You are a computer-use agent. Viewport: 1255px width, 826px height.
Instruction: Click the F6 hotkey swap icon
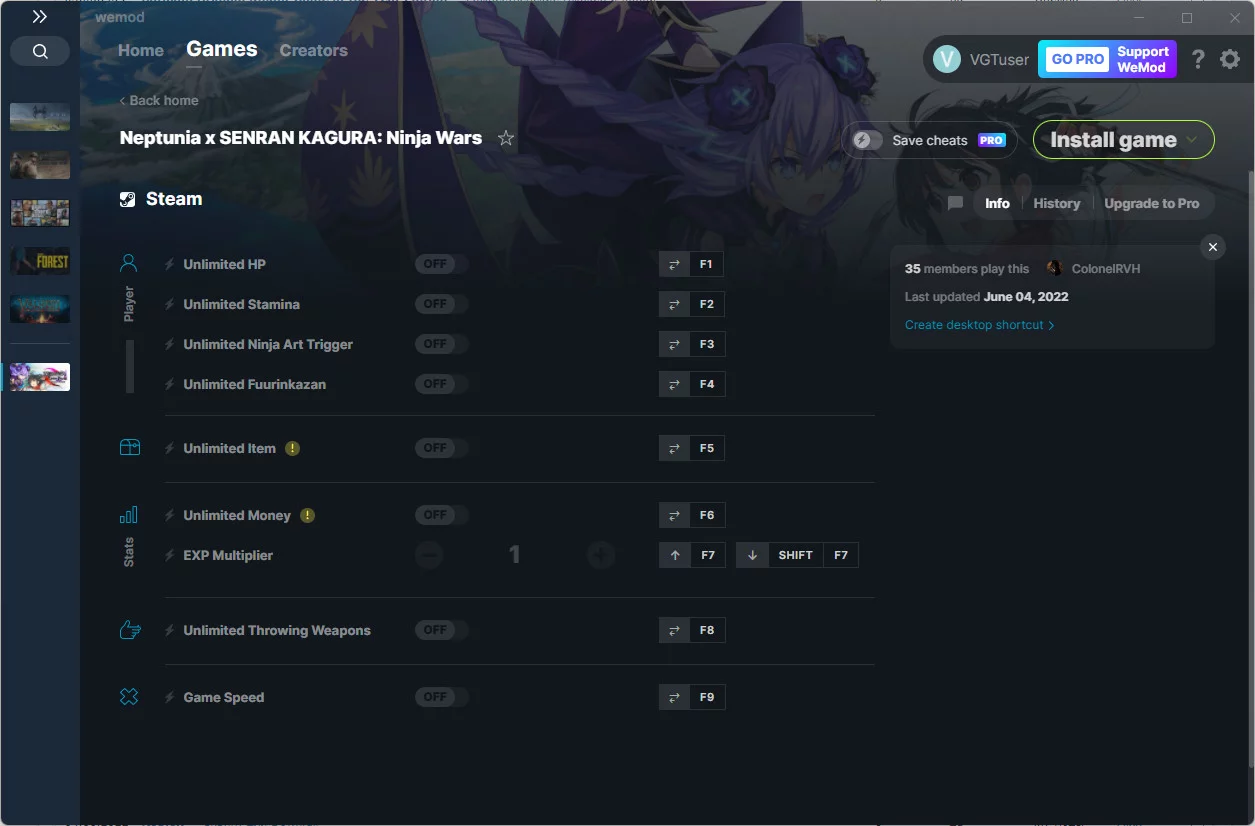pyautogui.click(x=674, y=515)
